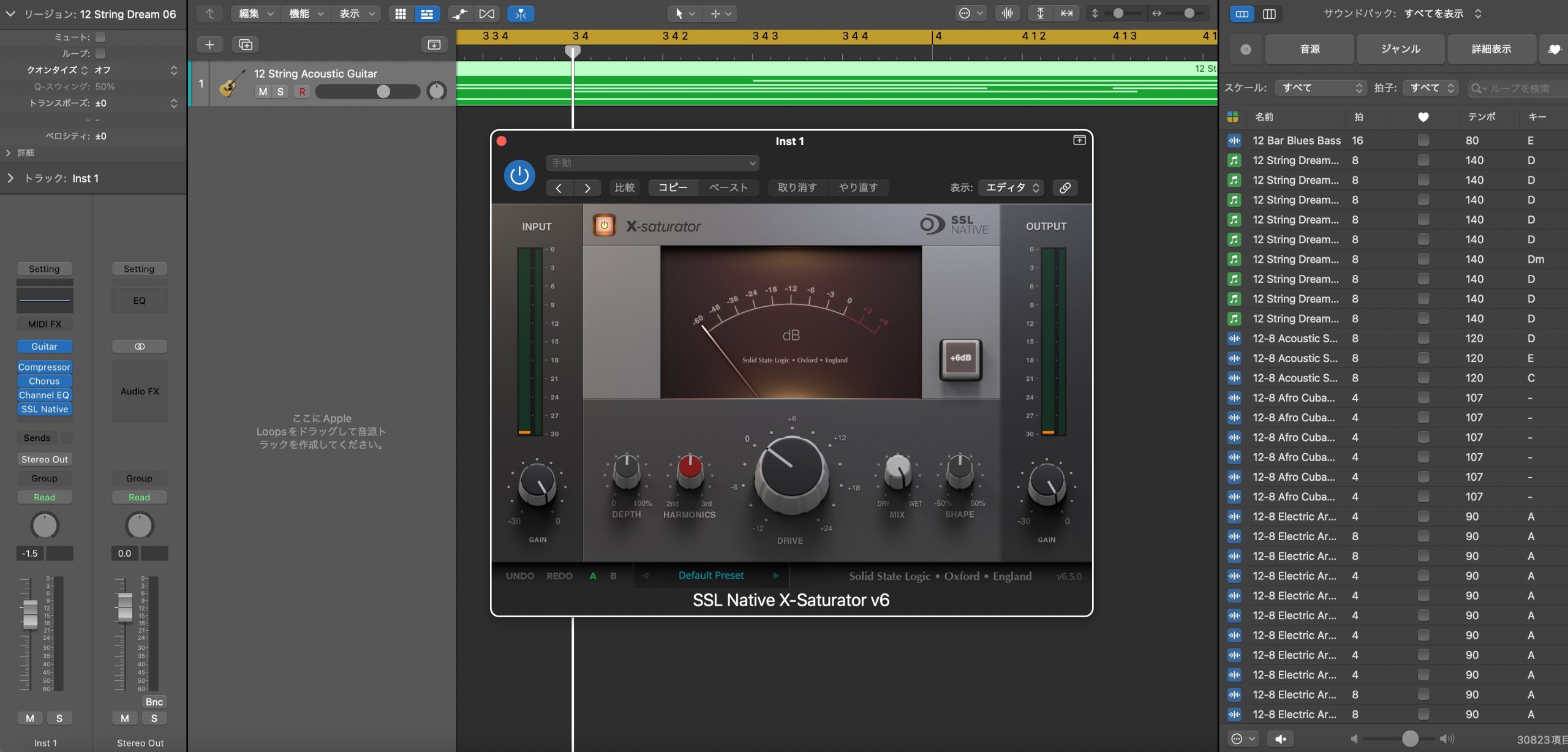Click horizontal auto zoom icon
The image size is (1568, 752).
coord(1066,13)
